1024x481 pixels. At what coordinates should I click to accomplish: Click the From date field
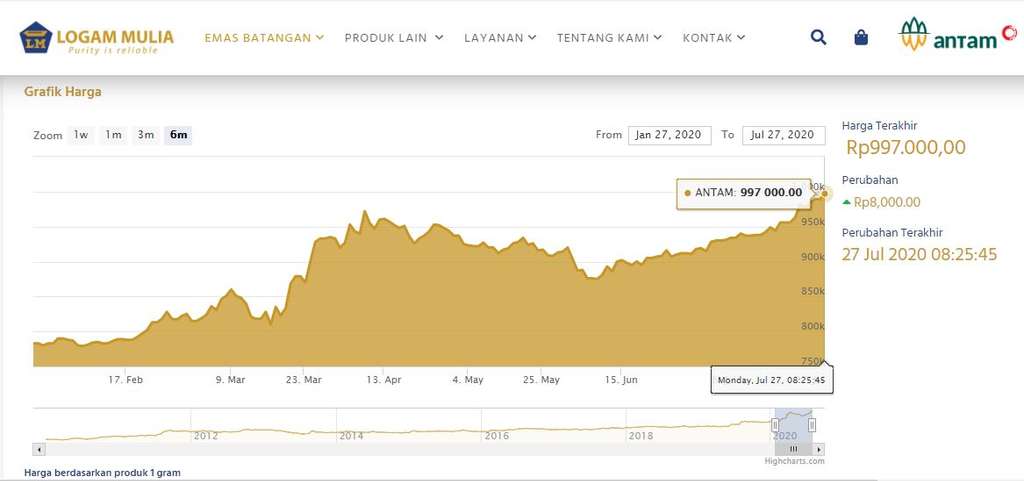coord(669,135)
